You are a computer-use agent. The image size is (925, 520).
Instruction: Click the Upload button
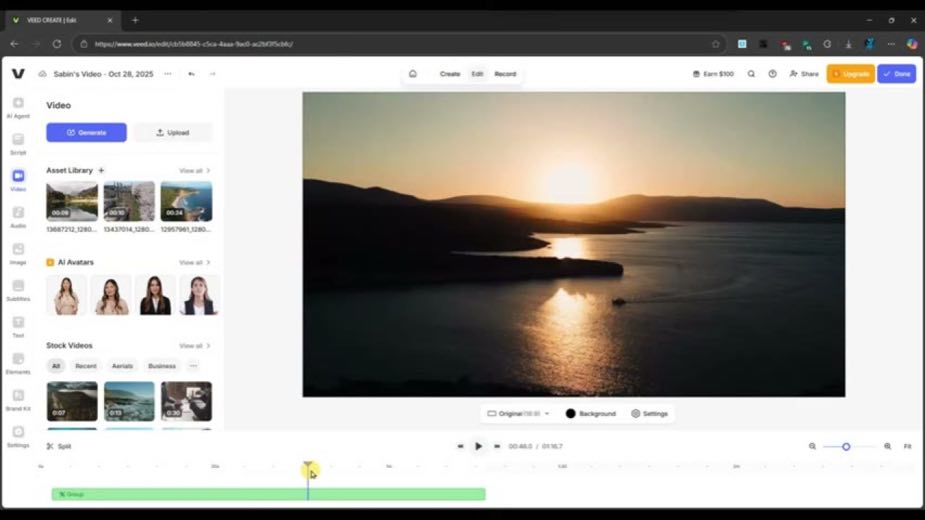(x=173, y=132)
